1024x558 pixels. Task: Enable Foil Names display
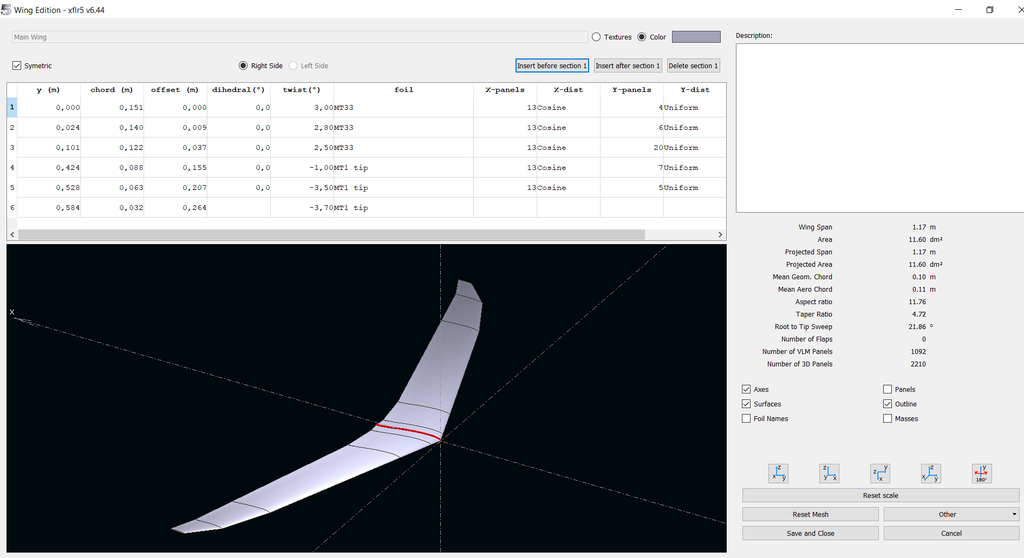point(747,419)
